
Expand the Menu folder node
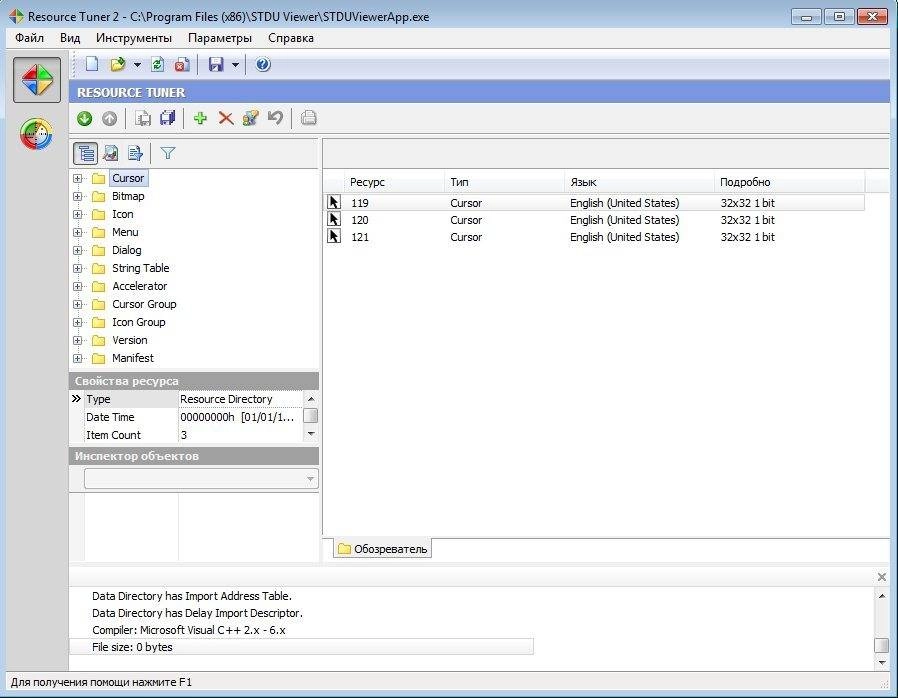77,232
